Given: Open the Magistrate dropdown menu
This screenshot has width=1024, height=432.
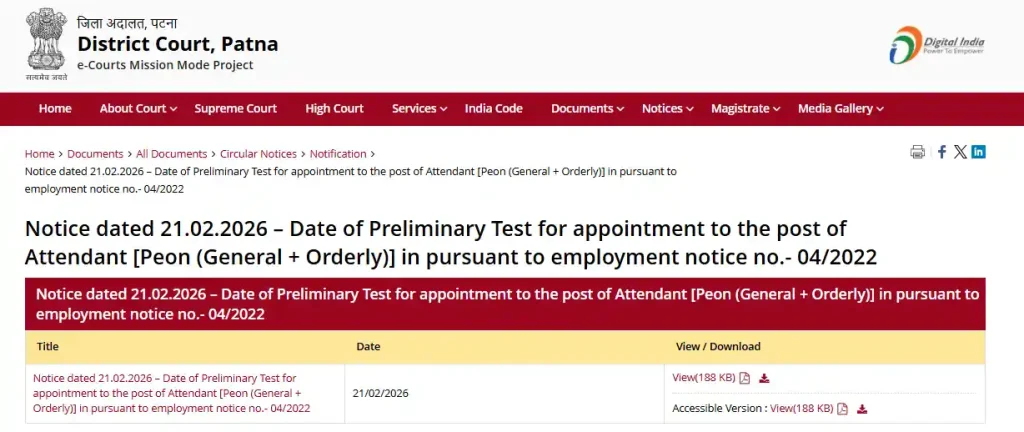Looking at the screenshot, I should (746, 108).
